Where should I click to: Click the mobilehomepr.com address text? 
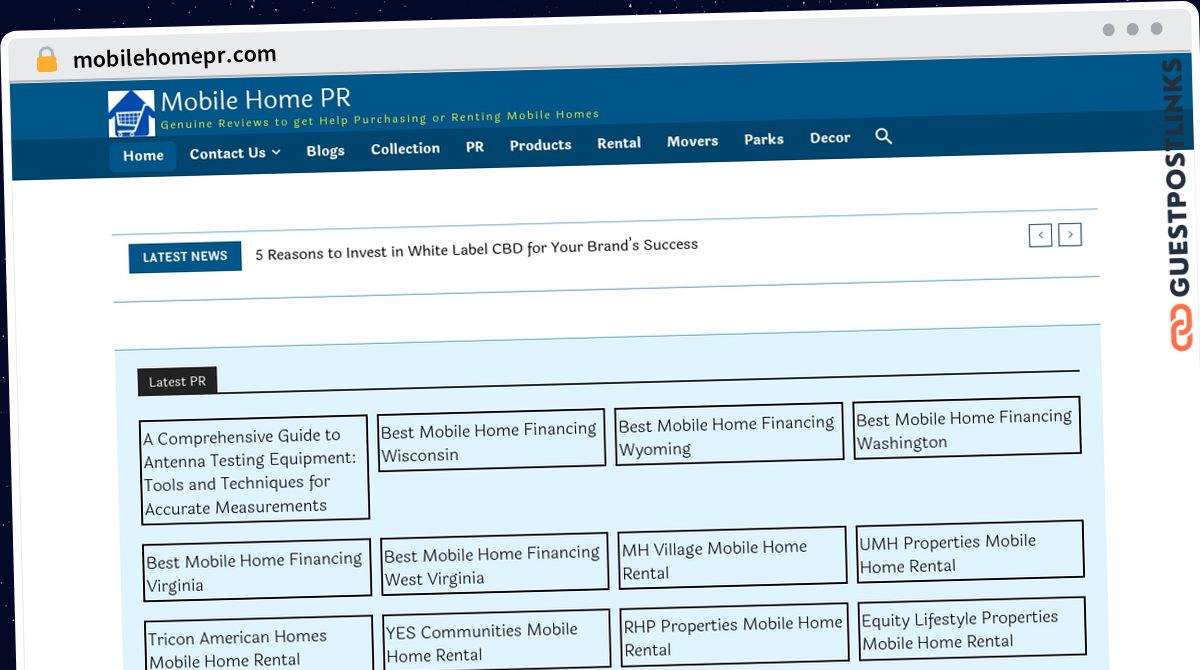(x=175, y=57)
